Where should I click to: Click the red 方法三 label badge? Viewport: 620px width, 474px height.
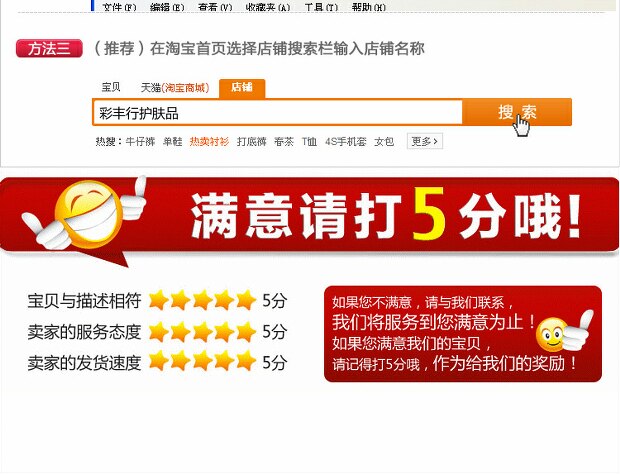tap(49, 49)
